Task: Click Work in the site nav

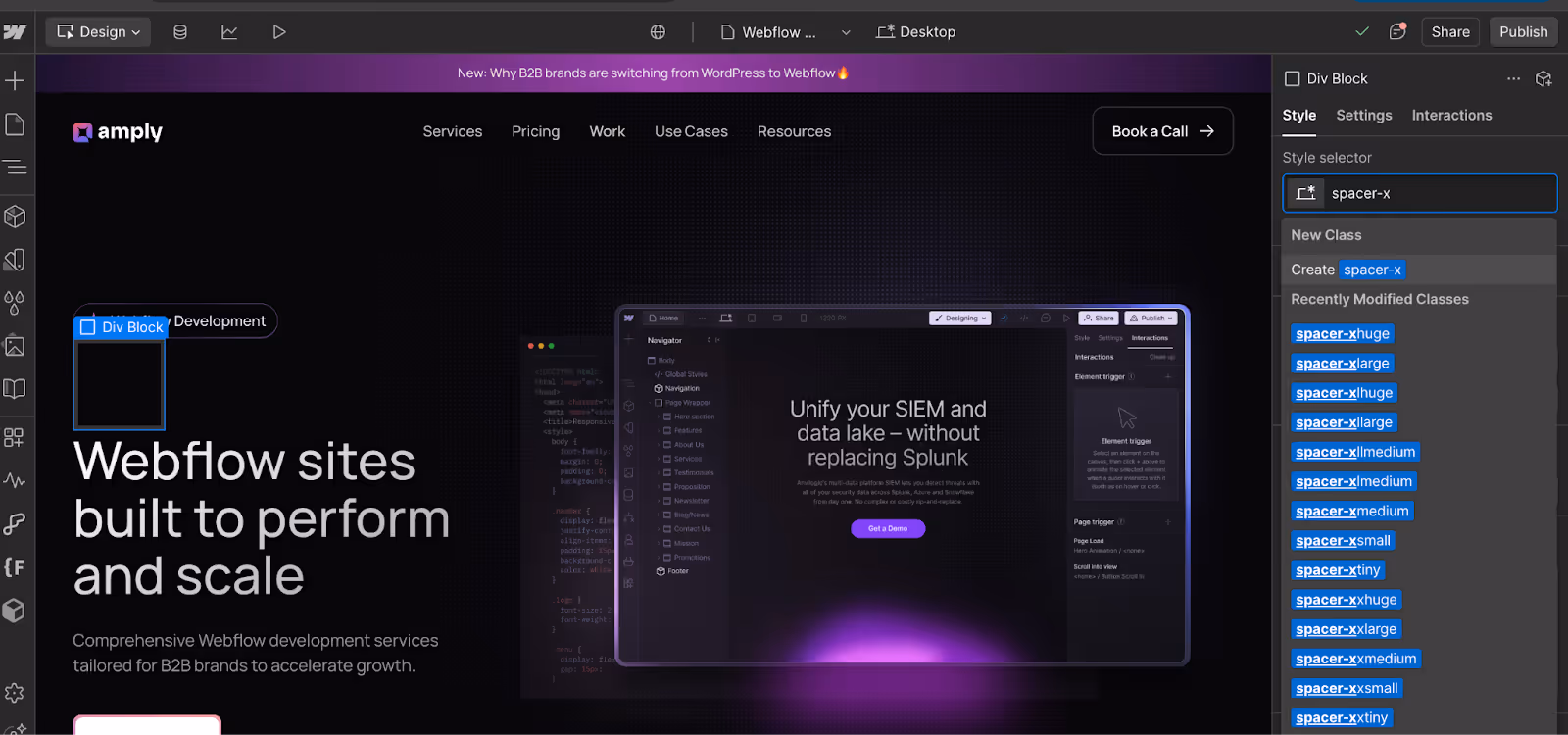Action: [x=608, y=131]
